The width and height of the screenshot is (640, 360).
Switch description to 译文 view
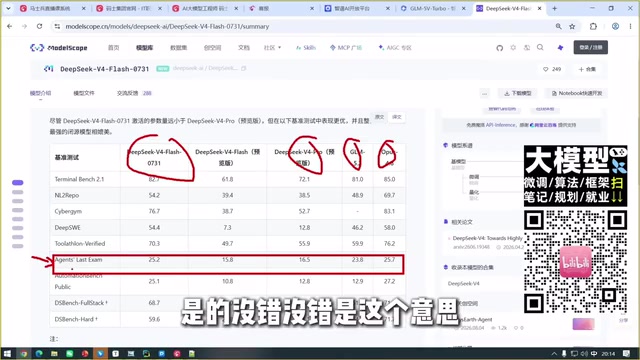pos(397,117)
